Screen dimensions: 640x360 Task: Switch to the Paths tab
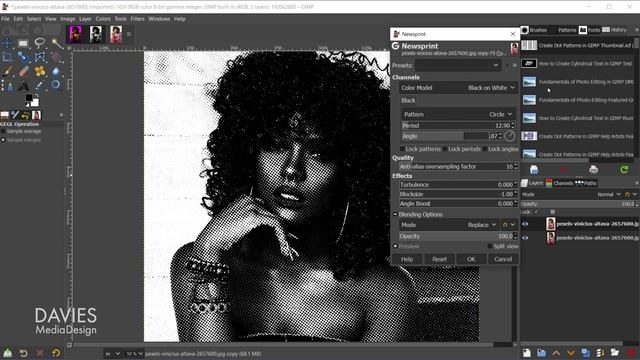[x=586, y=183]
